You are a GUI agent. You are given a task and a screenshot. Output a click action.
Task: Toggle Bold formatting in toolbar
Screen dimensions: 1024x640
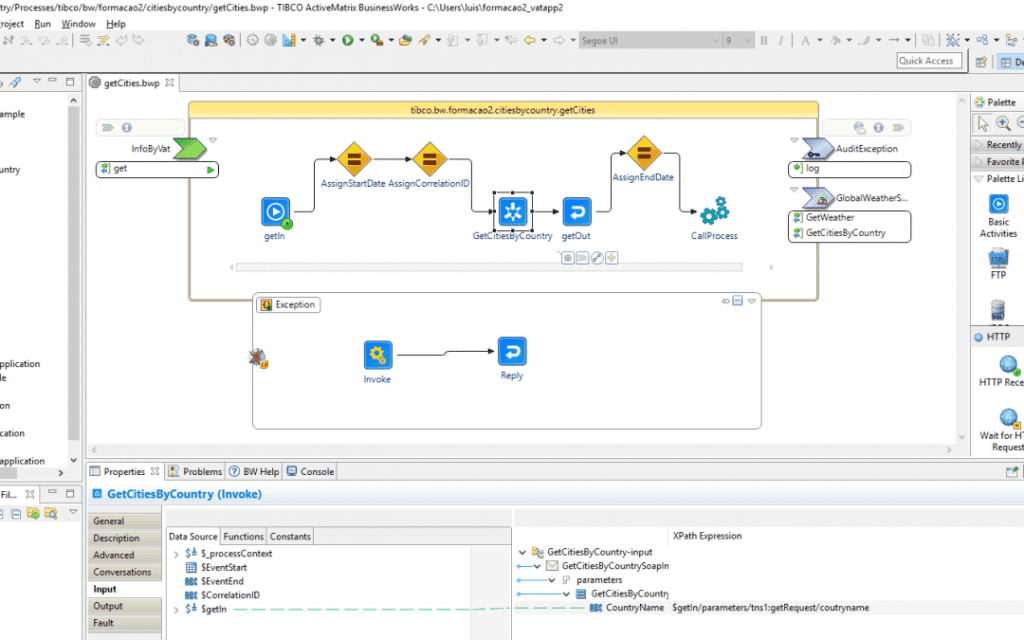tap(763, 40)
